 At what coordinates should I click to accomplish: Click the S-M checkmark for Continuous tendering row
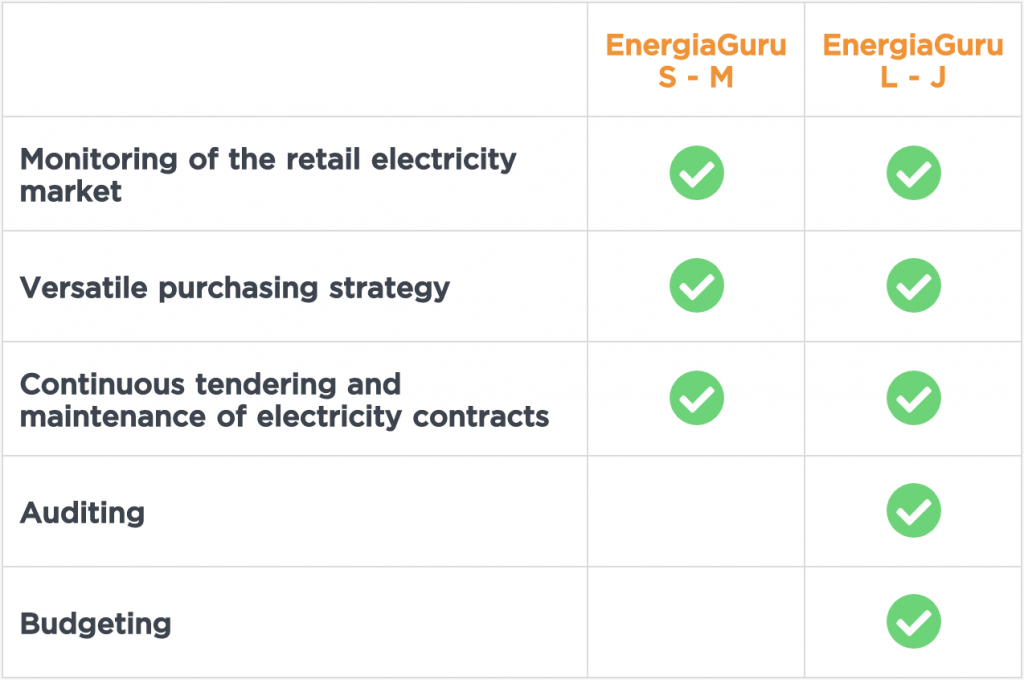point(696,398)
